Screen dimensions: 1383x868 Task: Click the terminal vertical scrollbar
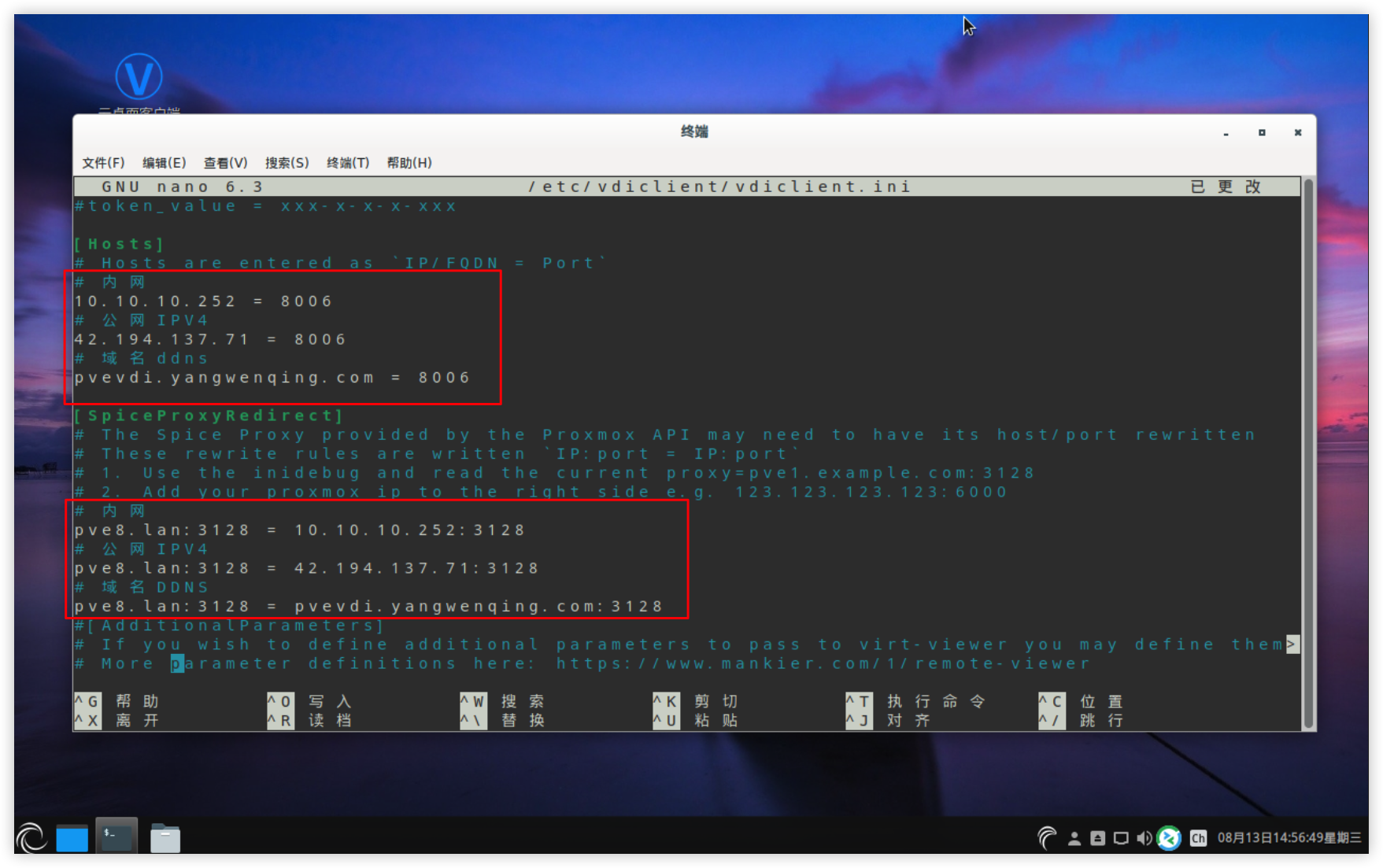(x=1309, y=454)
